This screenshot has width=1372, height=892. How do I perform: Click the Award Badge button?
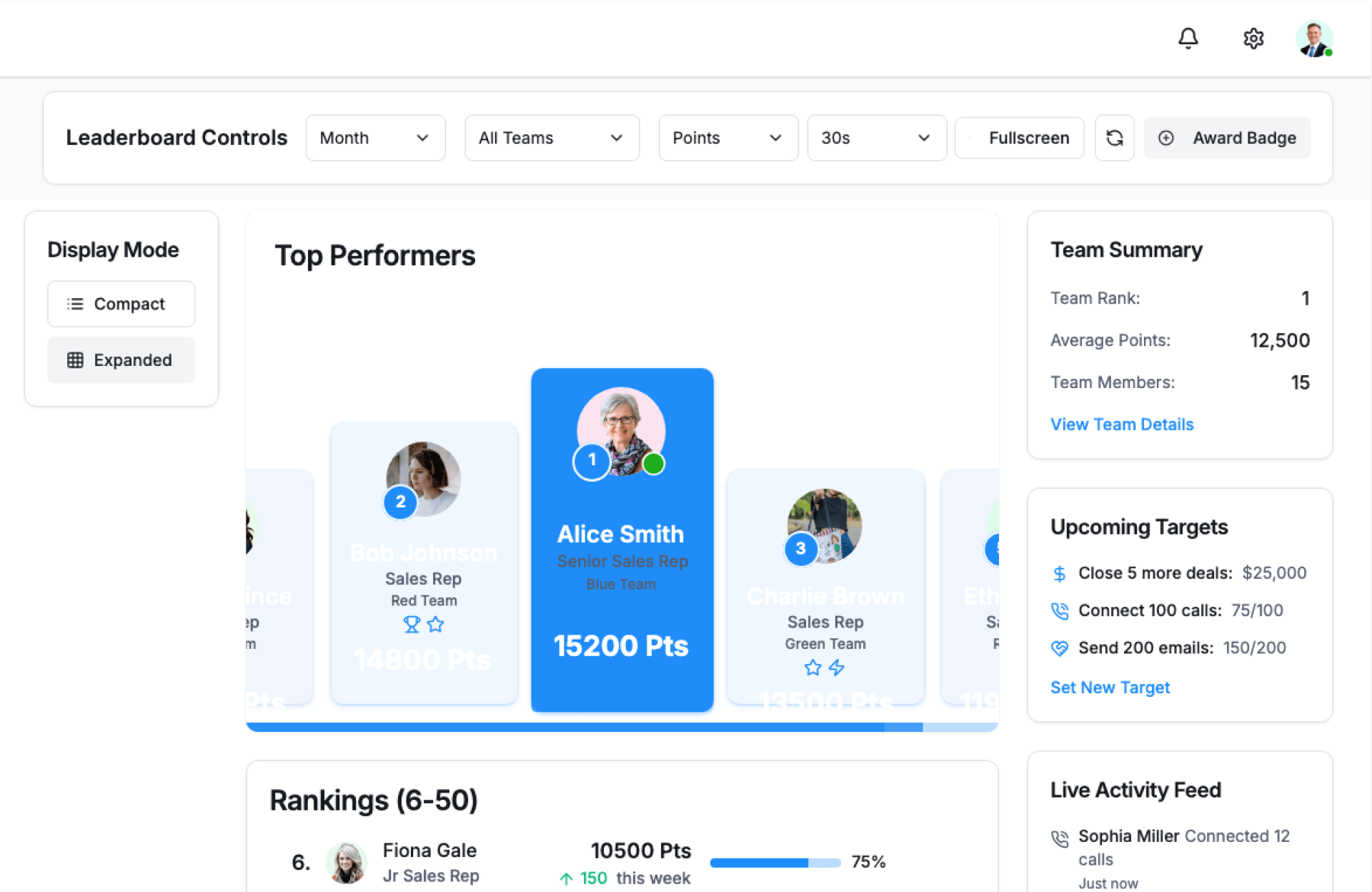pyautogui.click(x=1227, y=138)
